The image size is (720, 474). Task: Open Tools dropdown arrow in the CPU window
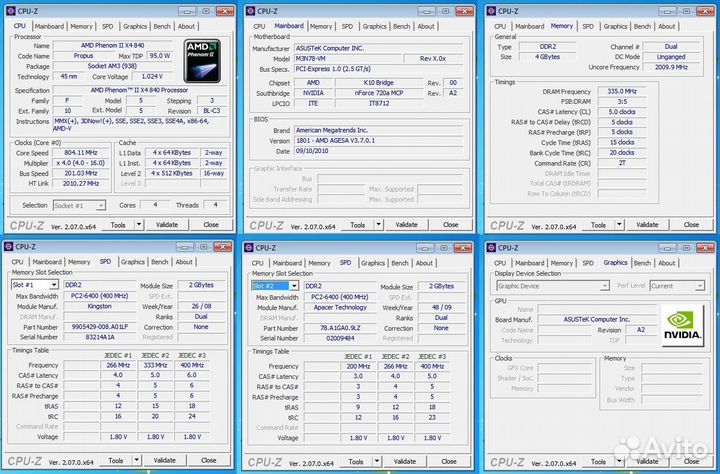coord(139,225)
